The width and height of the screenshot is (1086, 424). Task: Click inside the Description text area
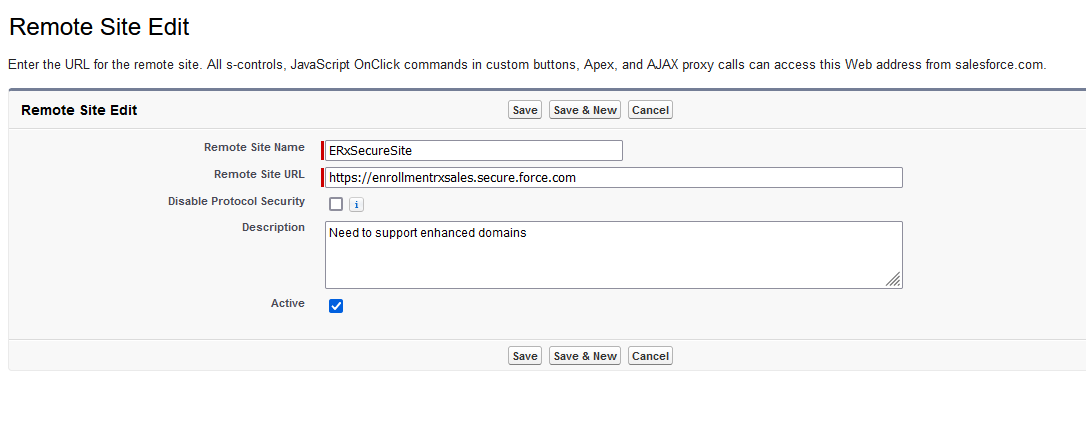point(612,255)
